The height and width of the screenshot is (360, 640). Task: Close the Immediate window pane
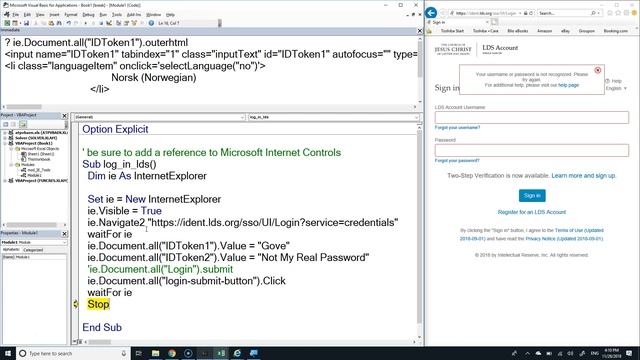coord(420,31)
